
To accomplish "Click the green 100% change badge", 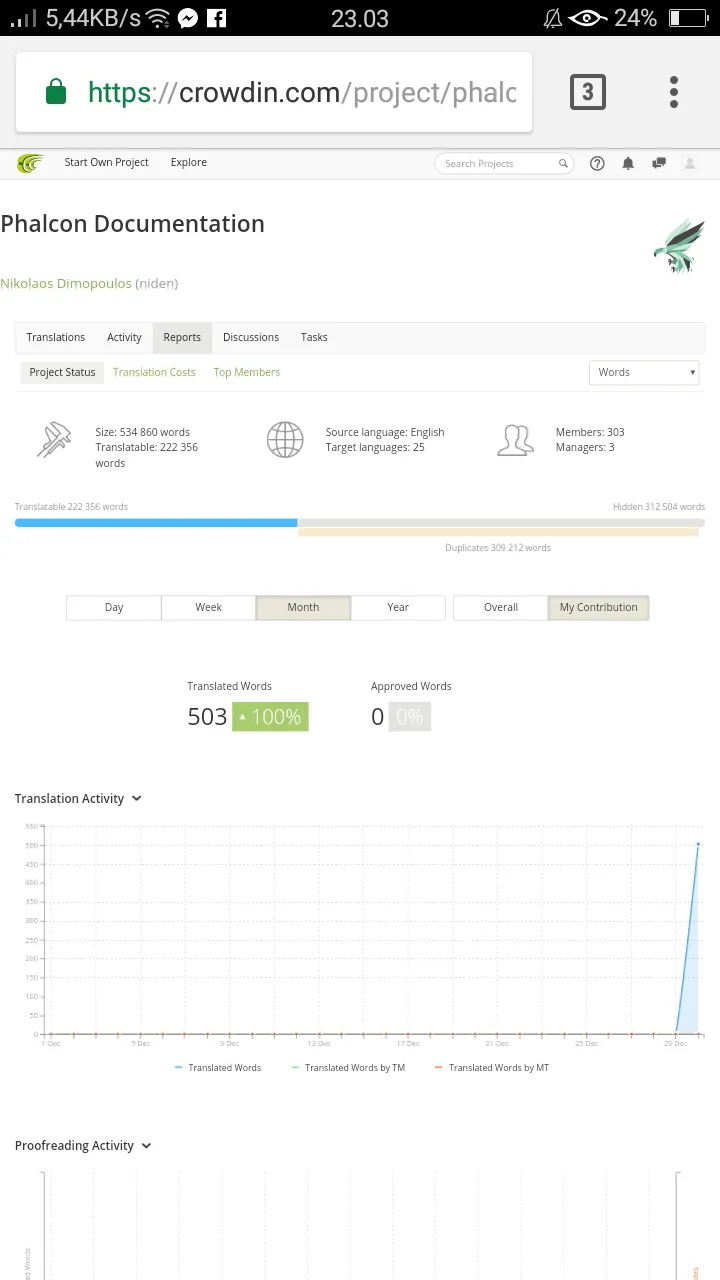I will pos(270,717).
